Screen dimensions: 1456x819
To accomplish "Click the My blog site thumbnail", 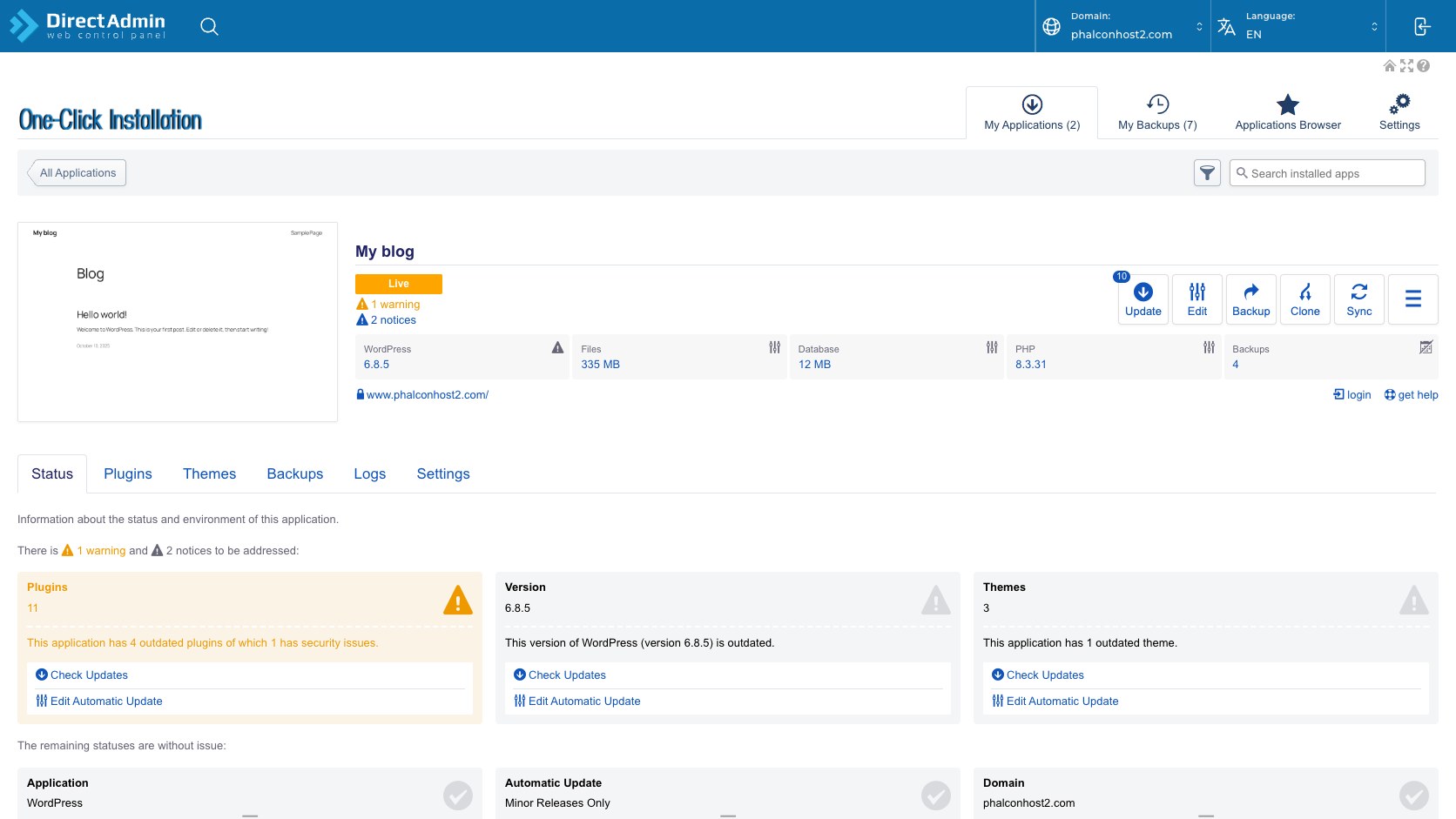I will [x=178, y=322].
